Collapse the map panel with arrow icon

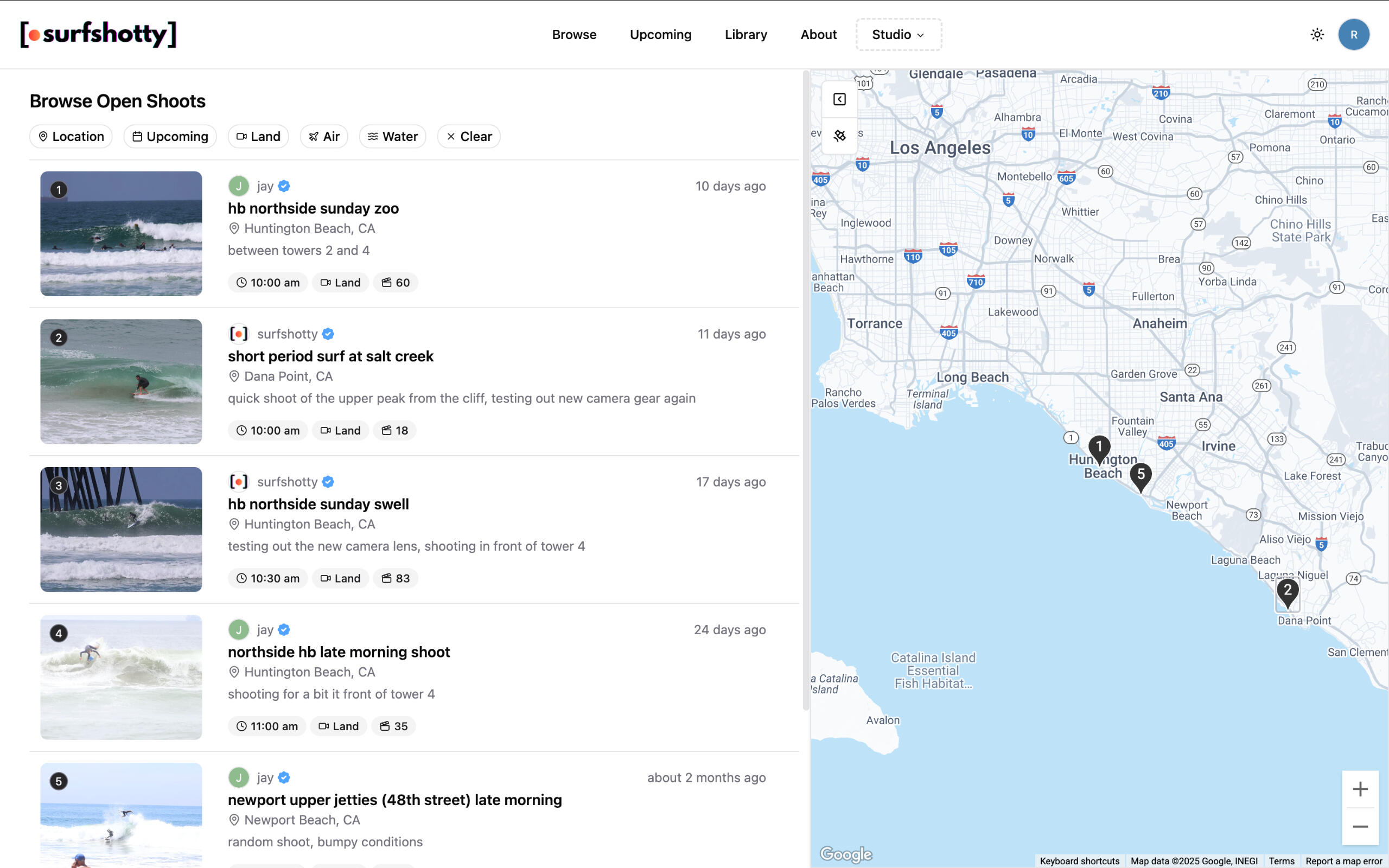839,99
